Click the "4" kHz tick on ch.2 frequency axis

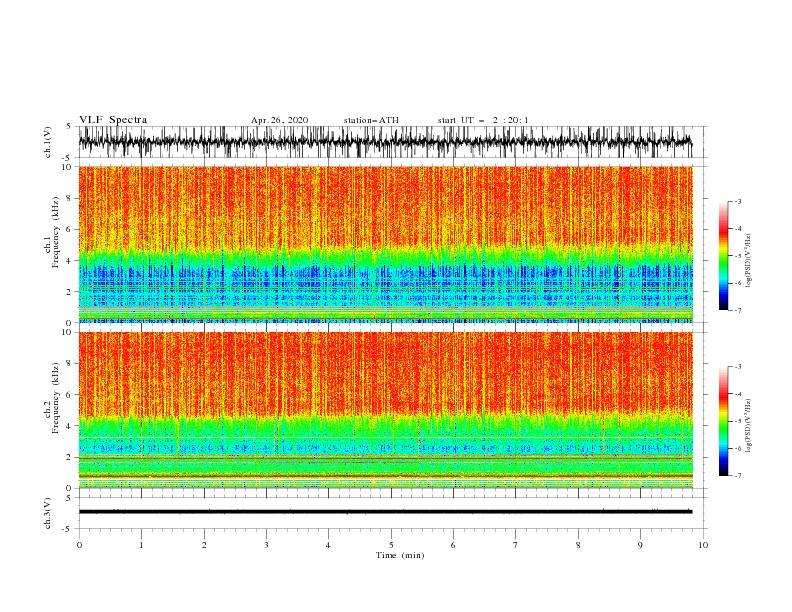click(69, 426)
